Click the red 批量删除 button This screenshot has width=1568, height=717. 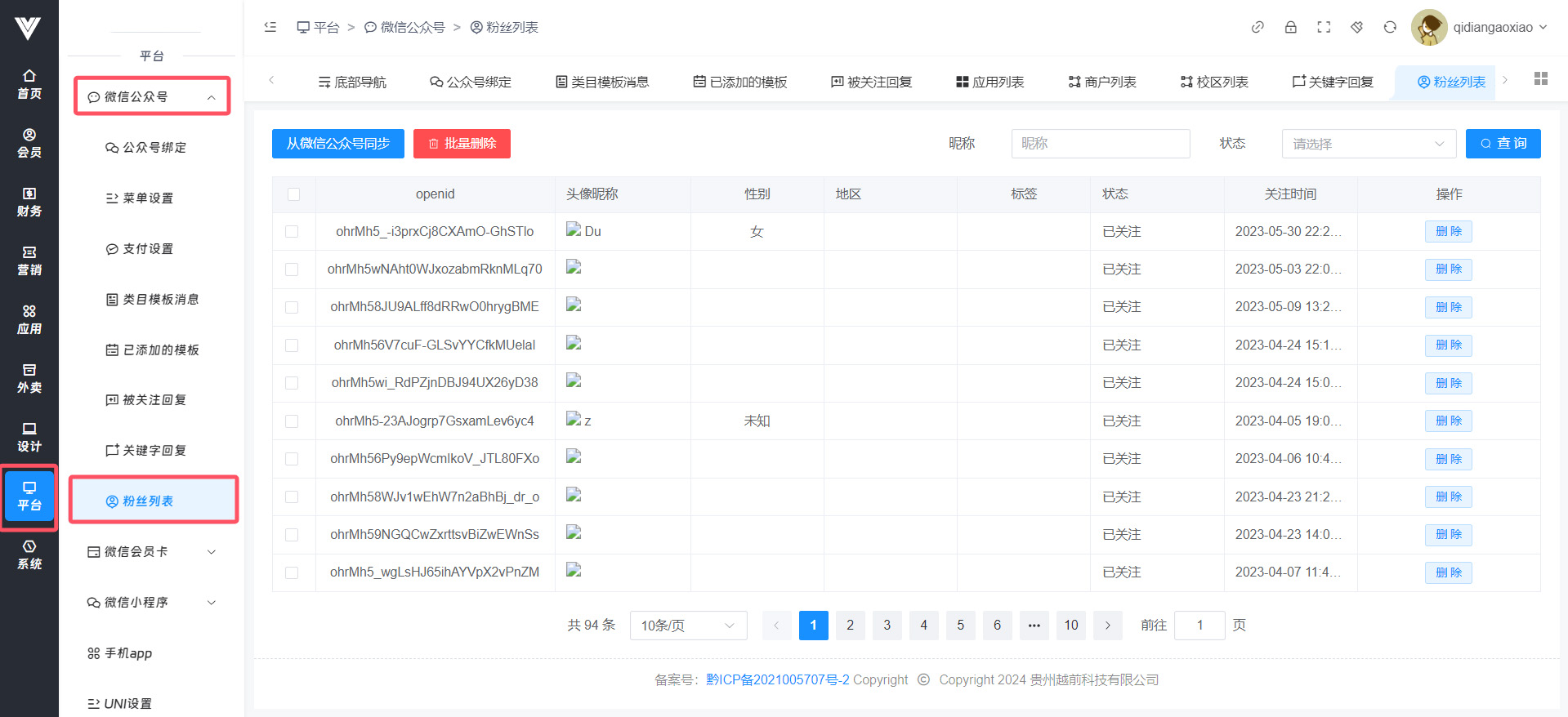click(x=462, y=144)
